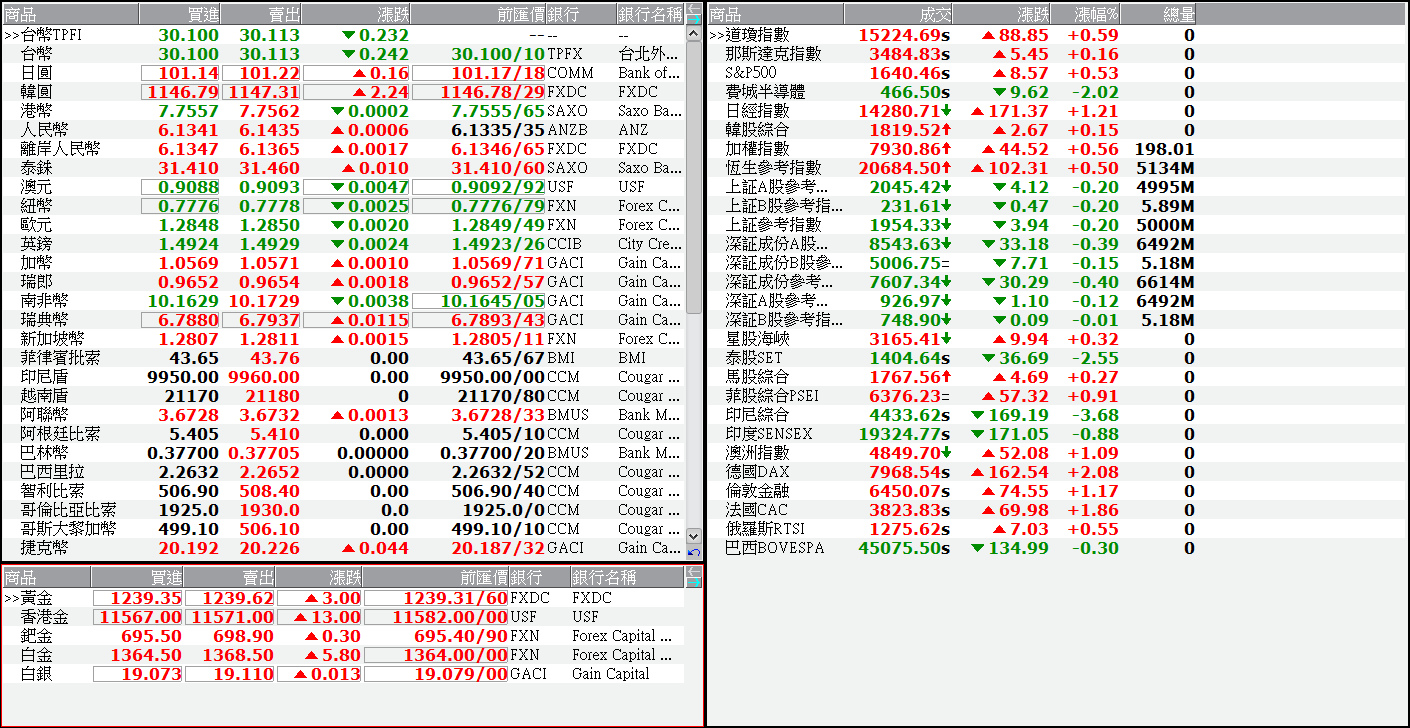Select the 那斯達克指數 row
This screenshot has width=1410, height=728.
952,54
